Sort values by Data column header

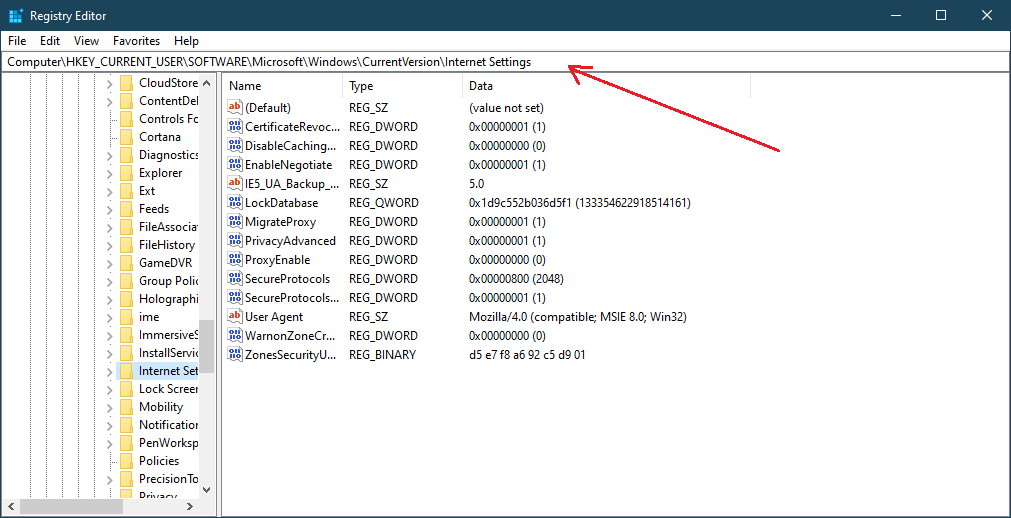[606, 86]
